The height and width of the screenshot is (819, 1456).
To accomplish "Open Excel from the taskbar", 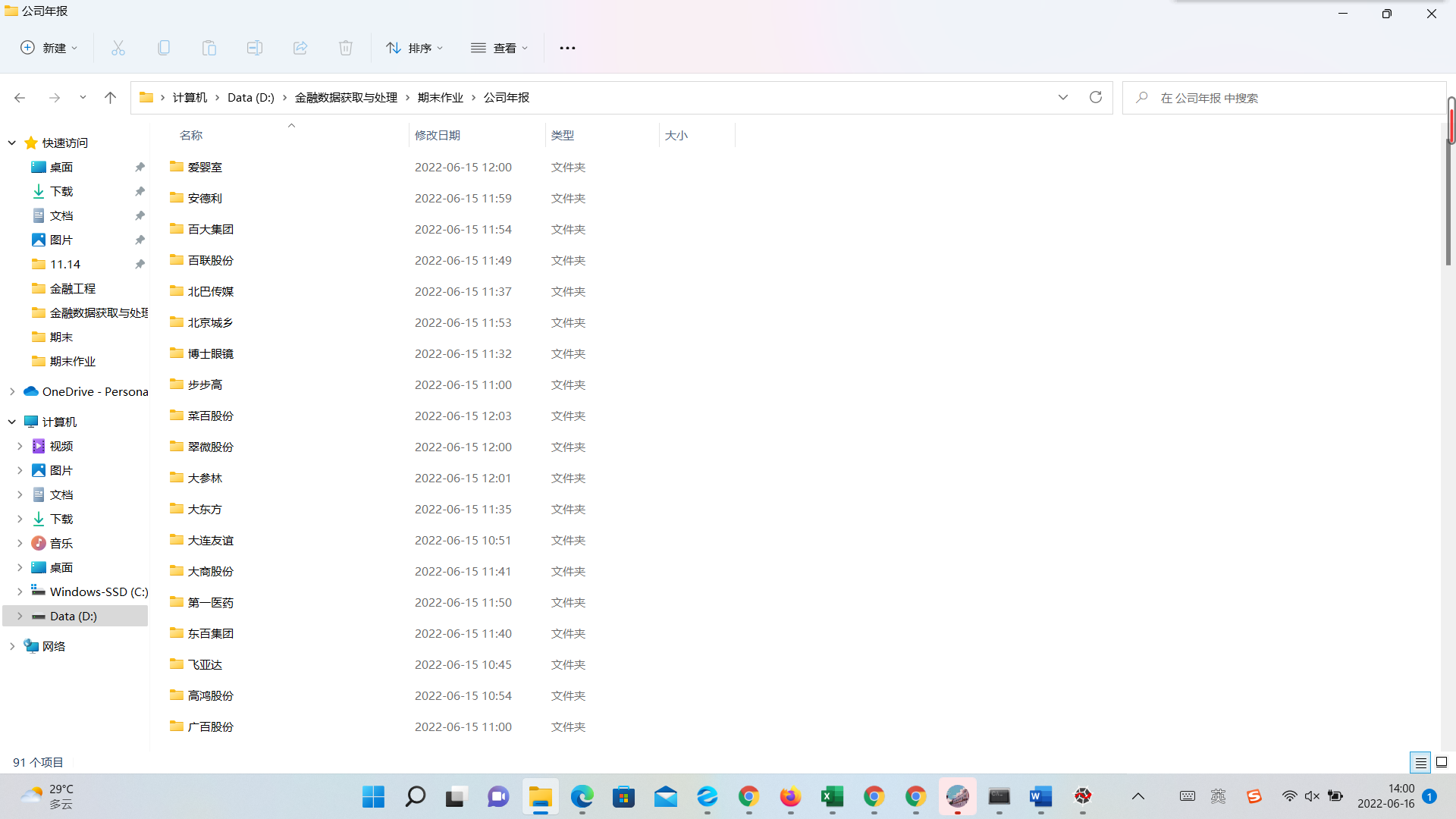I will pyautogui.click(x=832, y=796).
